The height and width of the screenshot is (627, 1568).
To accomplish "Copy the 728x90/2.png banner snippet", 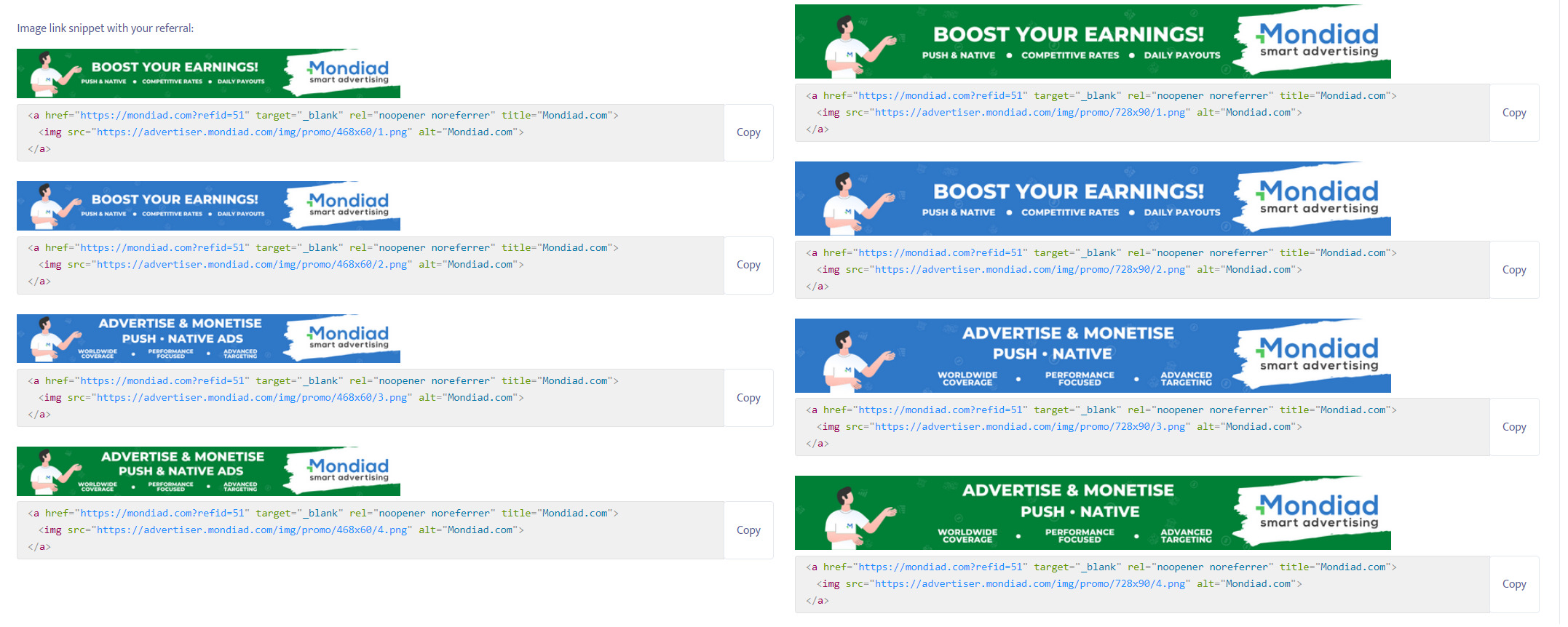I will pyautogui.click(x=1513, y=270).
